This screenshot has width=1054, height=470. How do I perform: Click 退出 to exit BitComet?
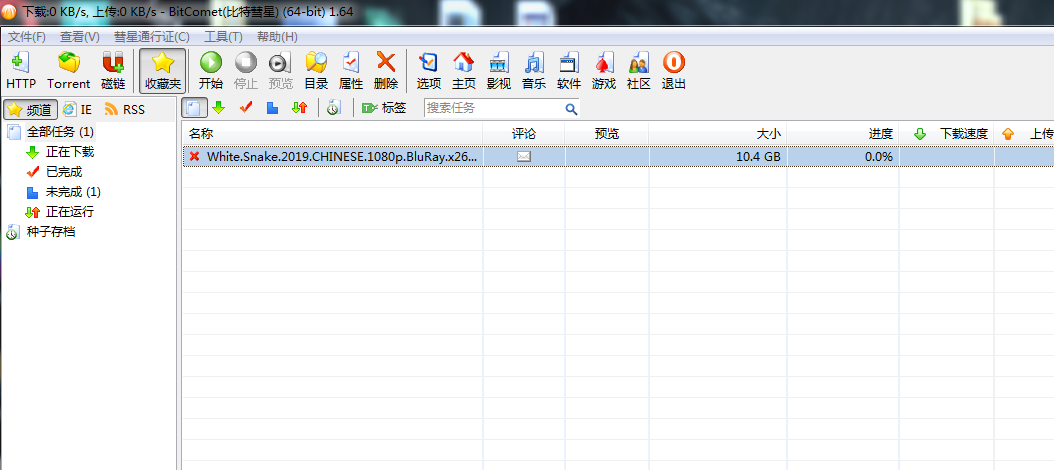tap(674, 71)
